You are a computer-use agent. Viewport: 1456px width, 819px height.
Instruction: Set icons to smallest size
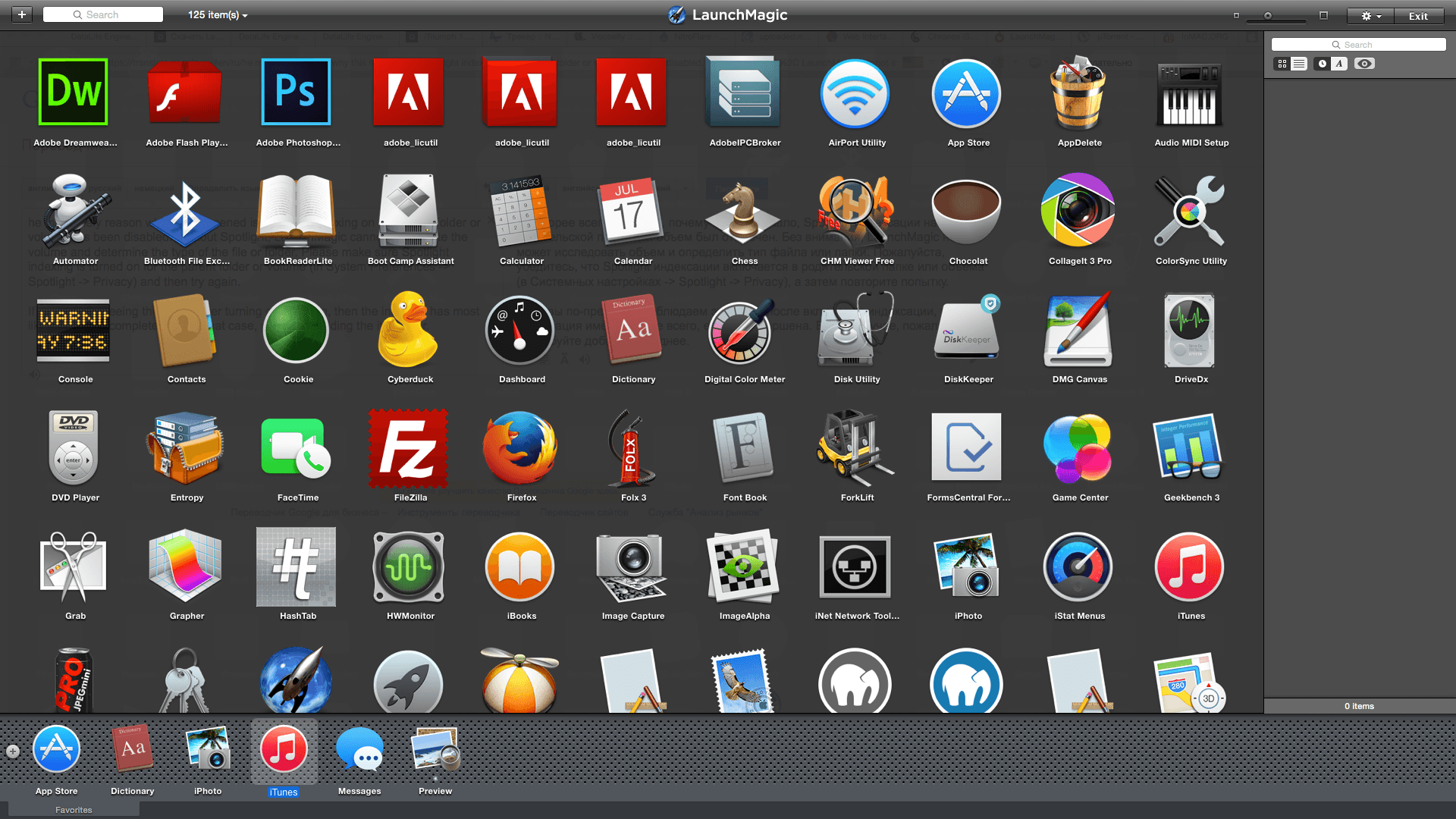1236,15
